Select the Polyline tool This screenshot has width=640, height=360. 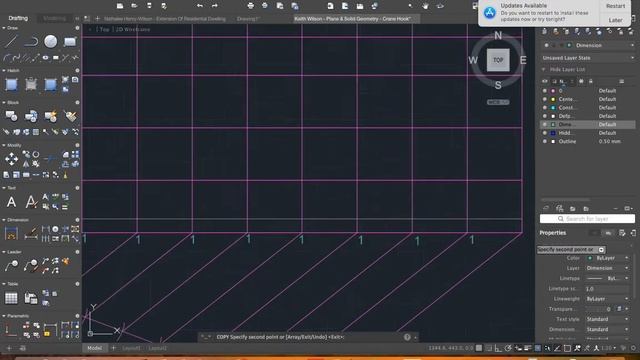(31, 41)
